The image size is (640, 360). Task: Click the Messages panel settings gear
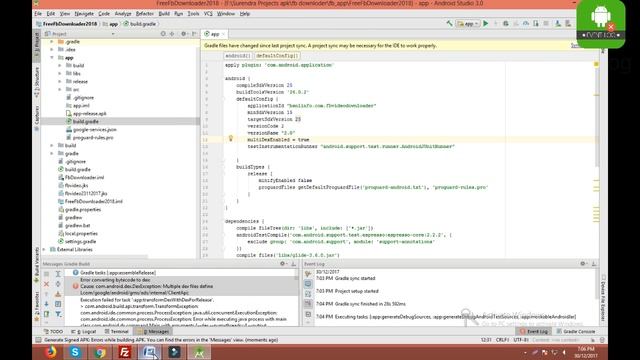(282, 264)
